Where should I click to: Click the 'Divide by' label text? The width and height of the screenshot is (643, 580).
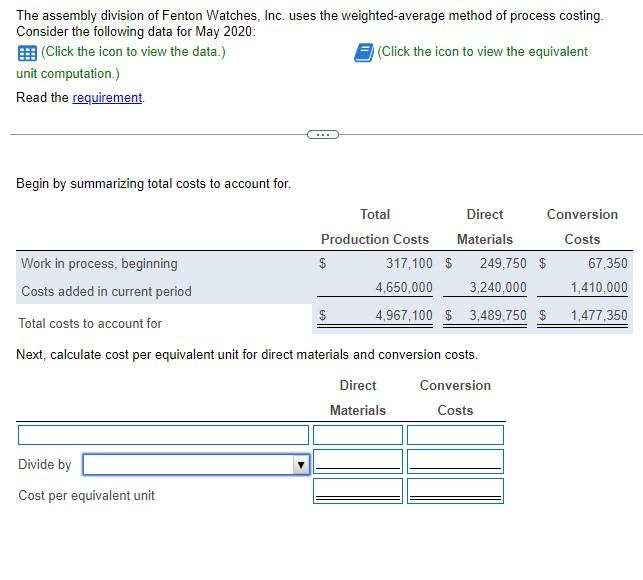tap(45, 464)
